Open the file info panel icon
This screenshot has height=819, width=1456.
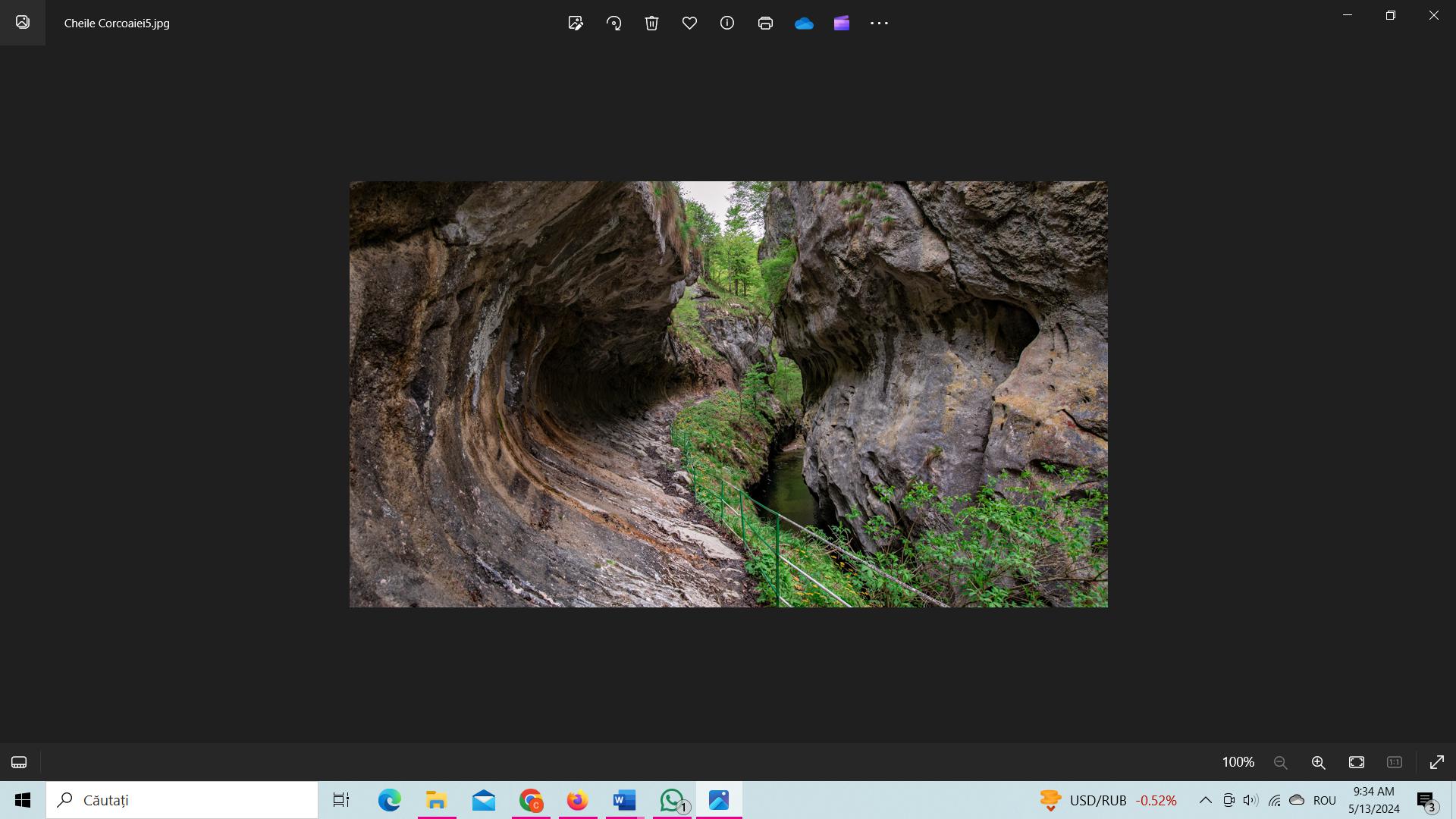[x=727, y=23]
